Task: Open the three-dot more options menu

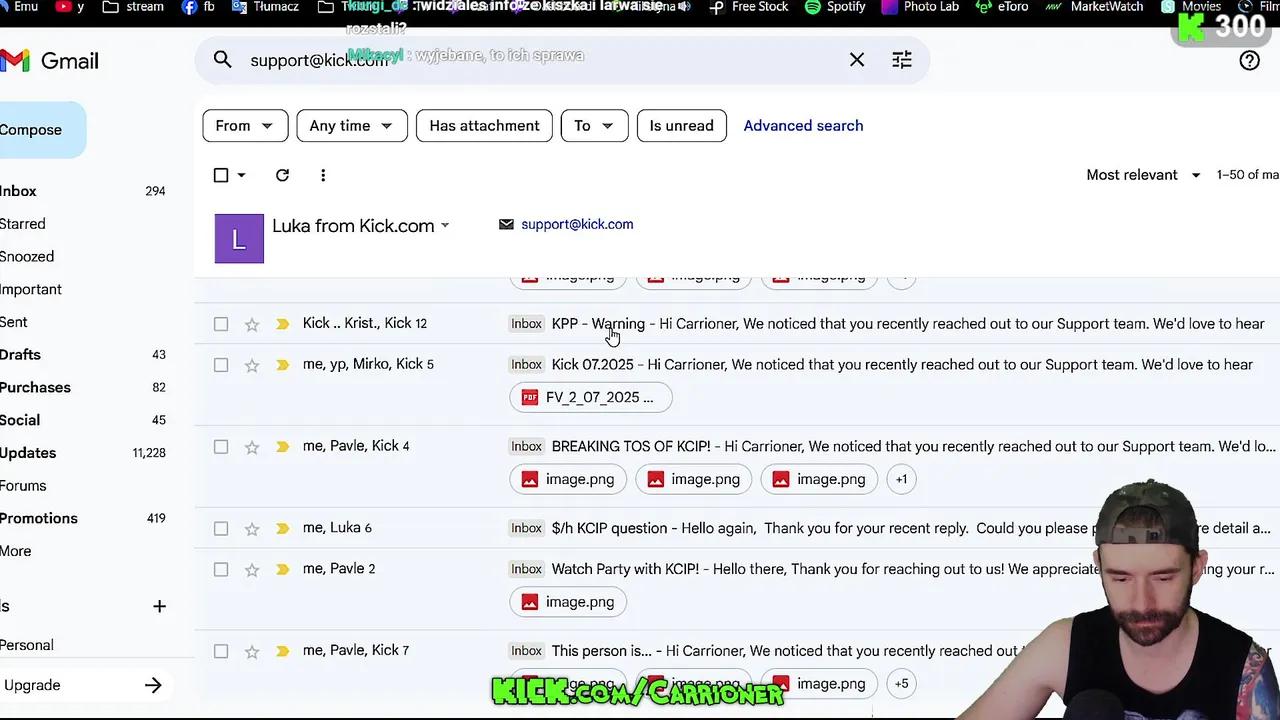Action: 323,175
